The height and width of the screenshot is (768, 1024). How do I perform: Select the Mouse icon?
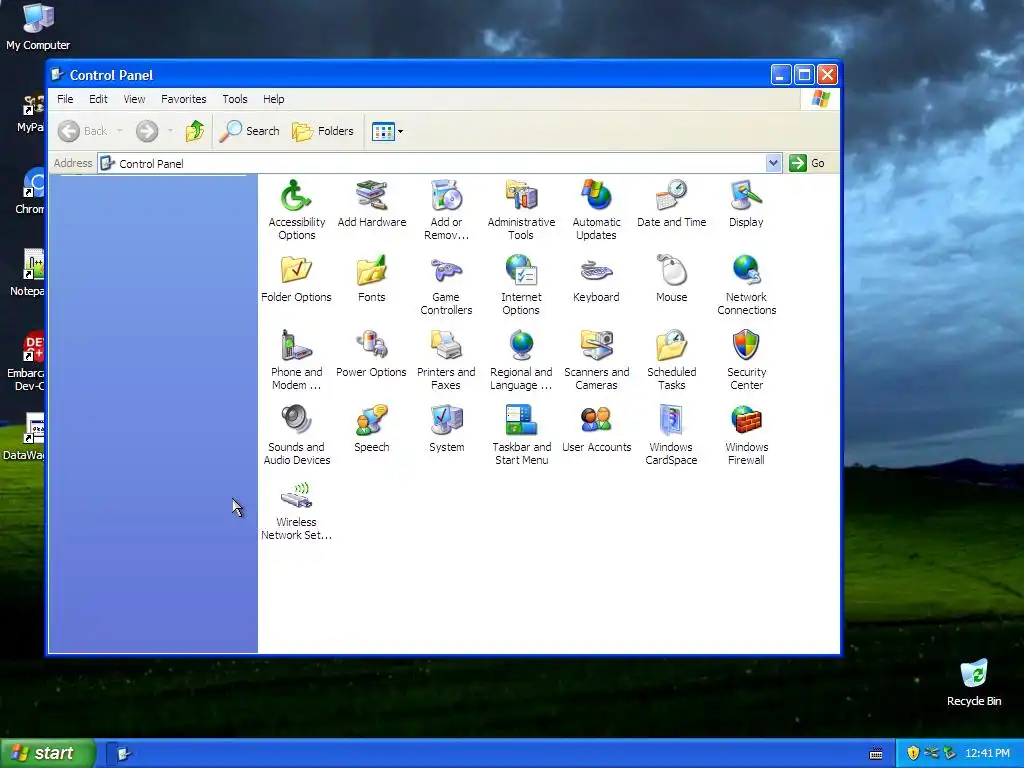click(x=671, y=279)
